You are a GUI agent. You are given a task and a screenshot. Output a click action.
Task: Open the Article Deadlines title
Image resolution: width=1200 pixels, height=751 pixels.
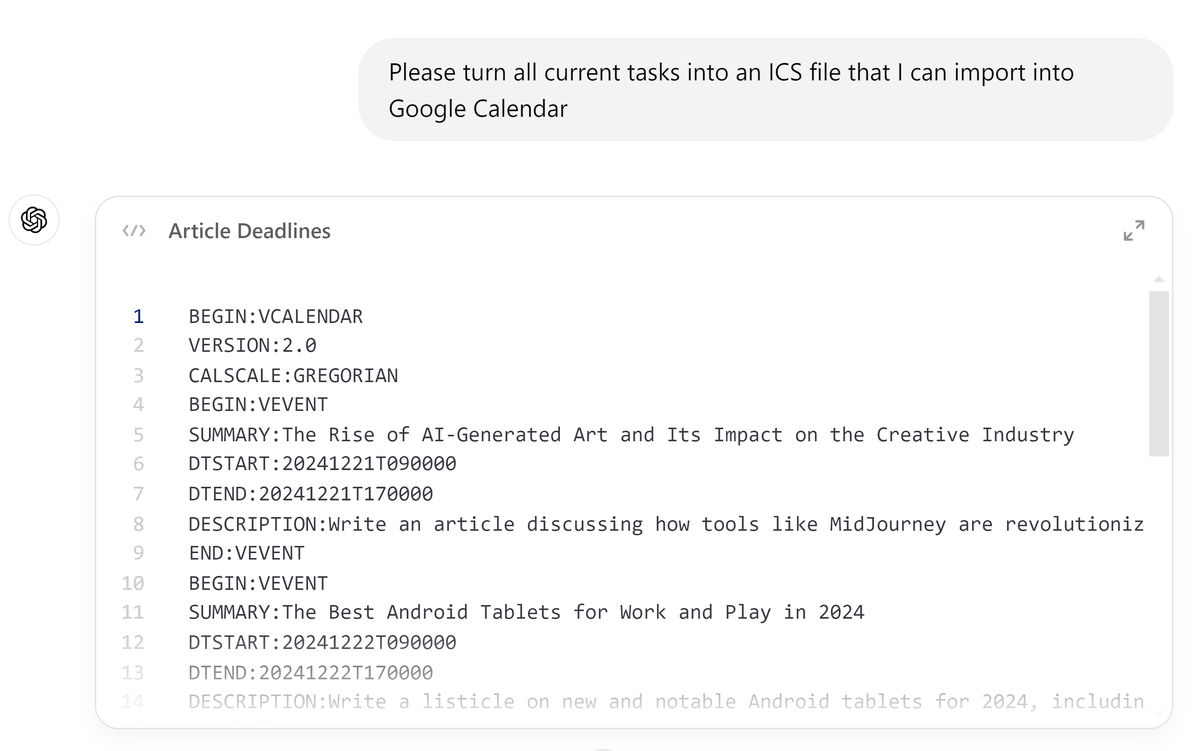pyautogui.click(x=249, y=231)
